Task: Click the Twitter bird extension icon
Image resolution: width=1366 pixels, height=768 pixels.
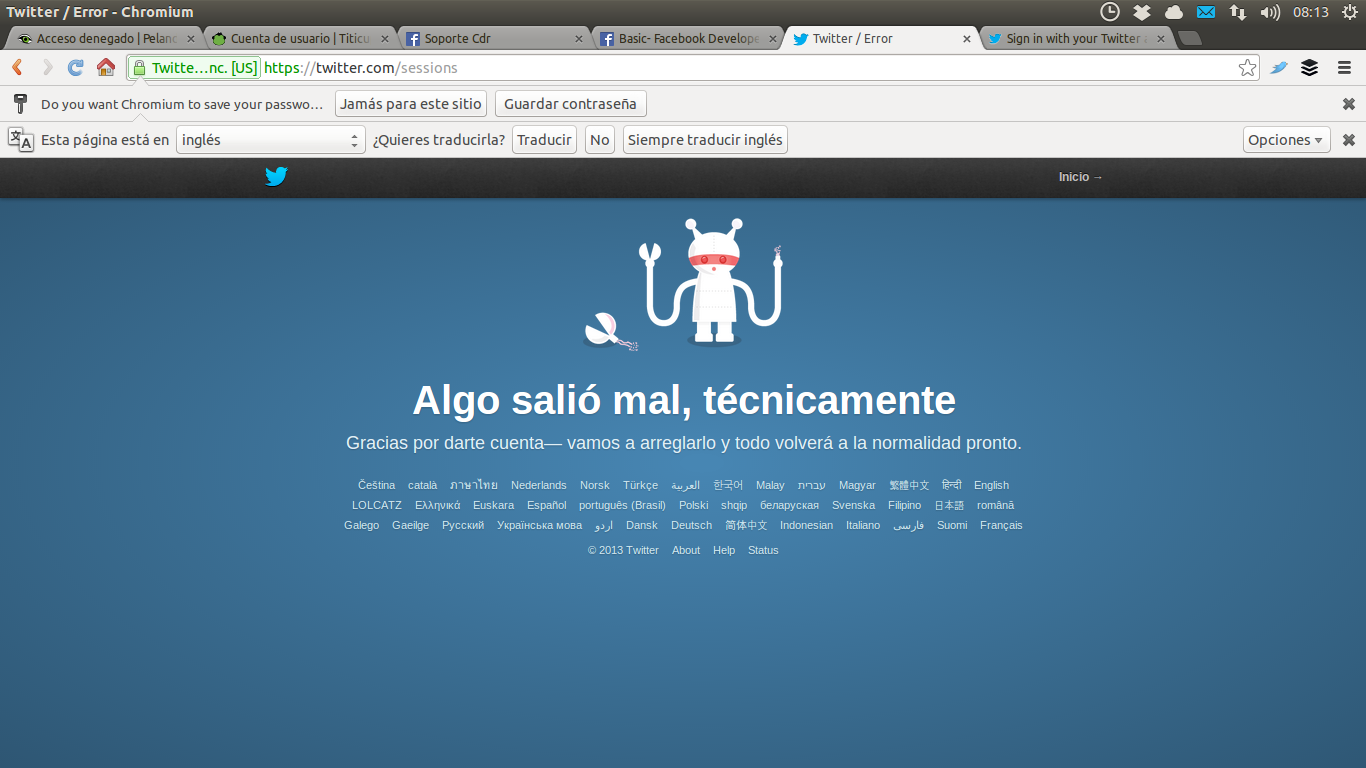Action: click(x=1278, y=68)
